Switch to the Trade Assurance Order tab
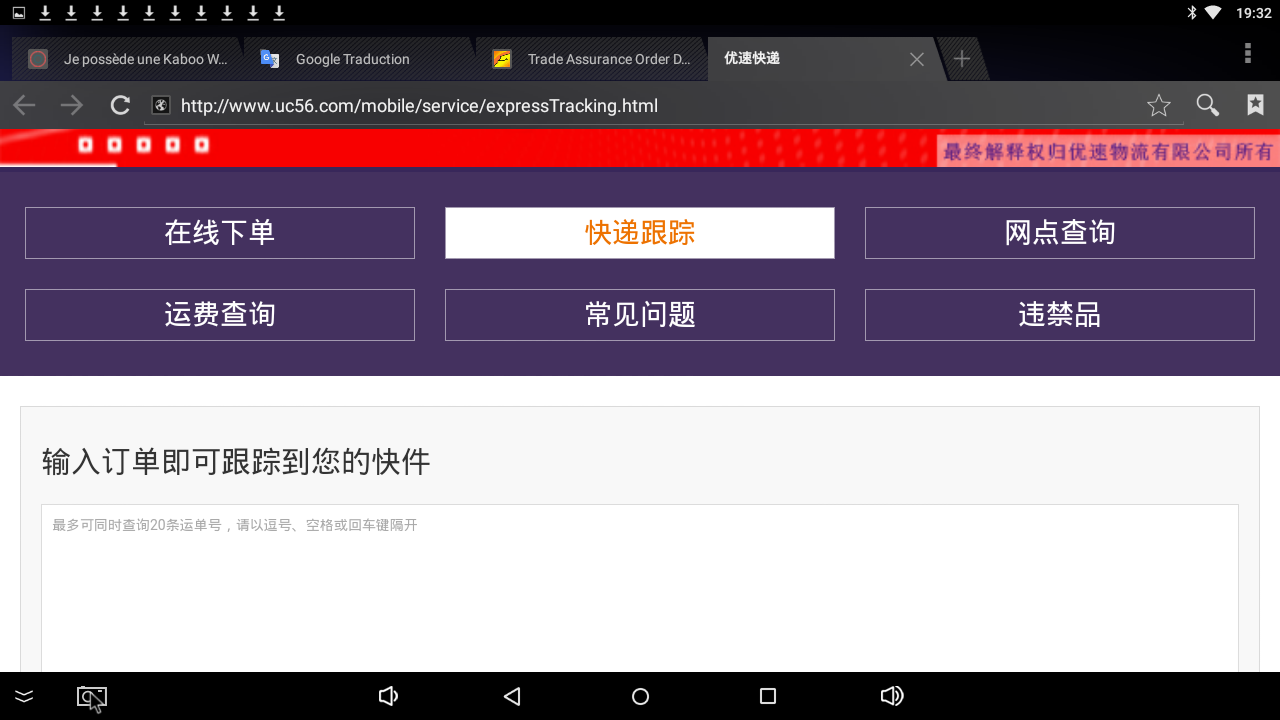Screen dimensions: 1280x720 591,59
